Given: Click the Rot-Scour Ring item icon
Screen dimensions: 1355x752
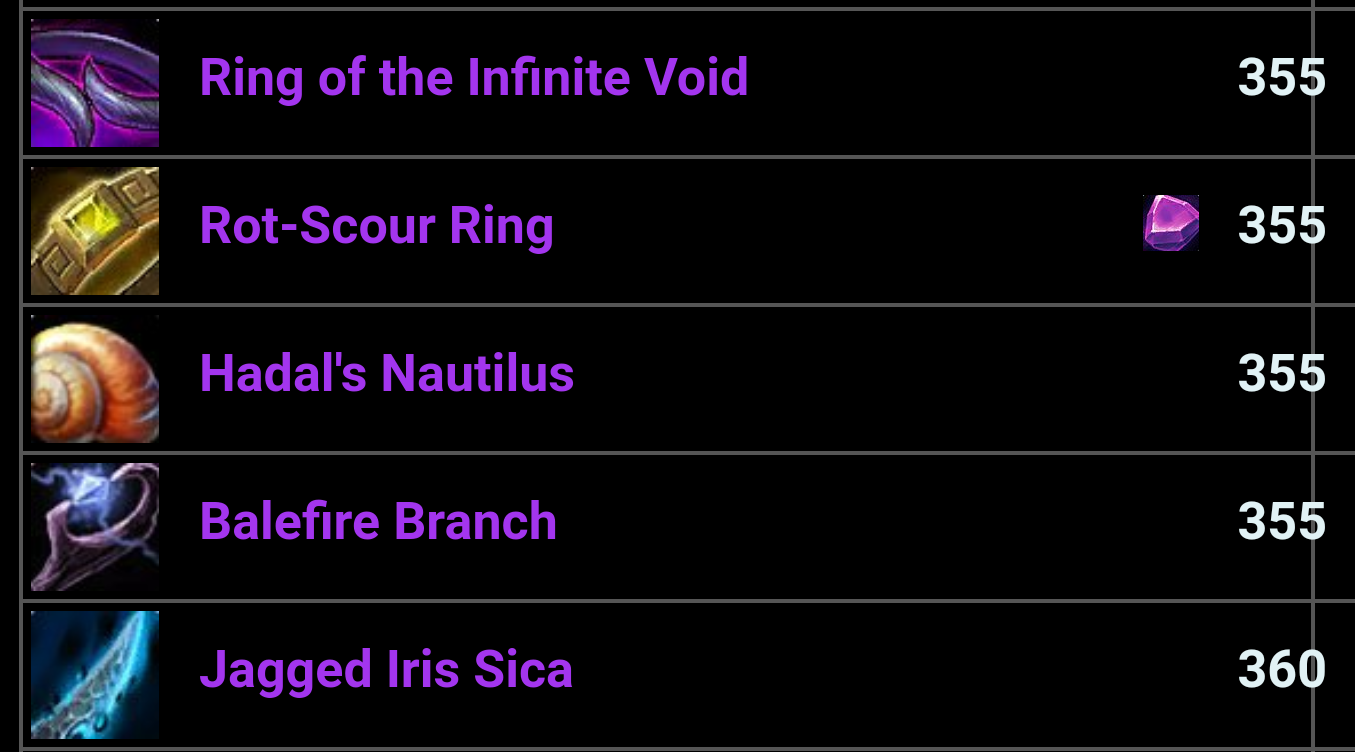Looking at the screenshot, I should 95,231.
